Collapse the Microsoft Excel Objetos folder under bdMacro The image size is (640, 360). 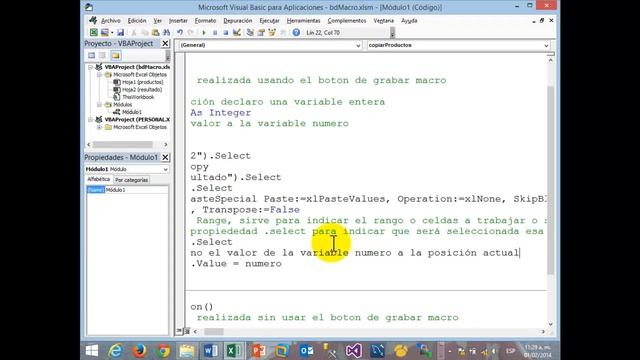point(99,75)
